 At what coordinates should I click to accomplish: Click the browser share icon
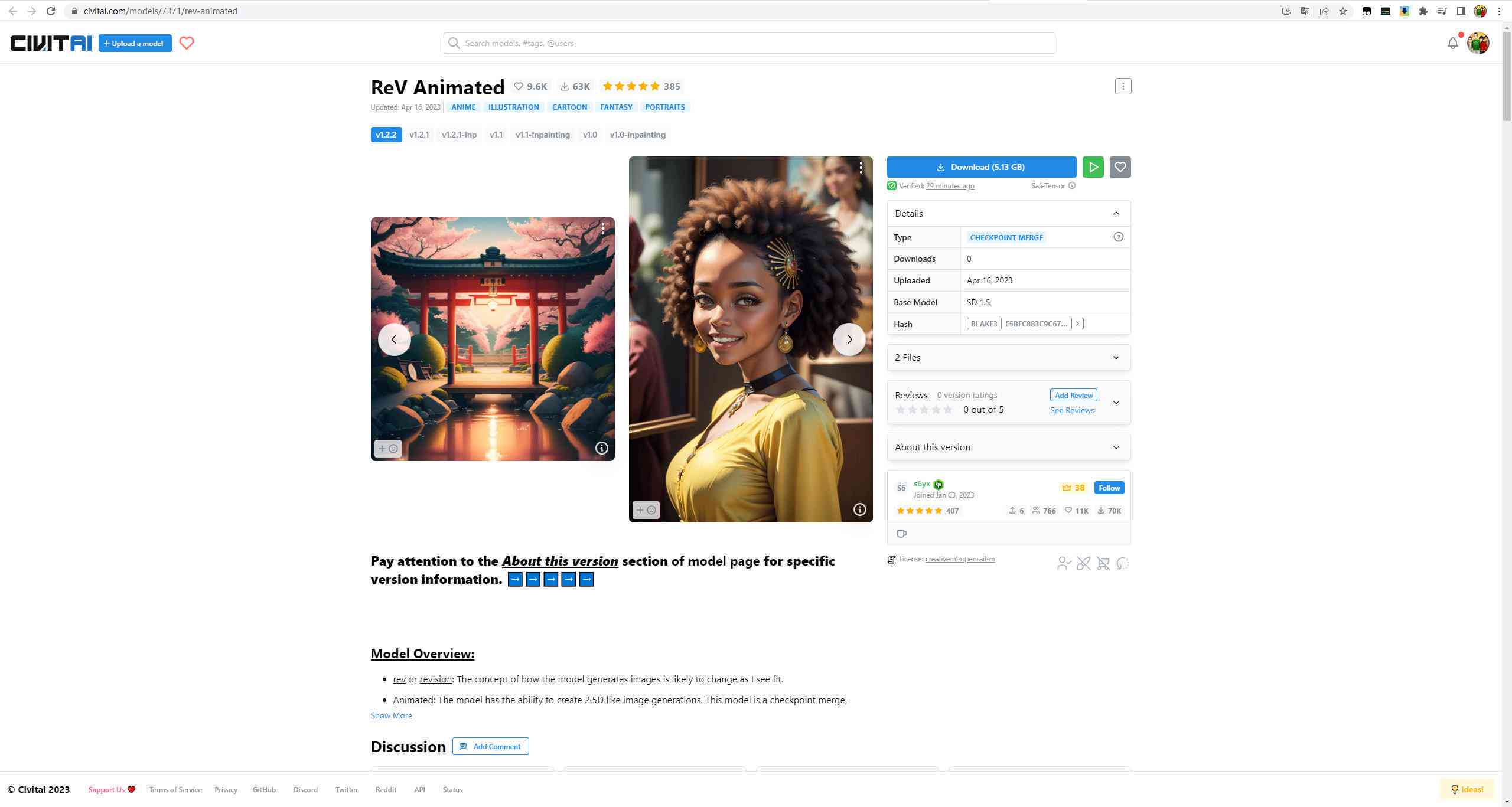(1324, 11)
